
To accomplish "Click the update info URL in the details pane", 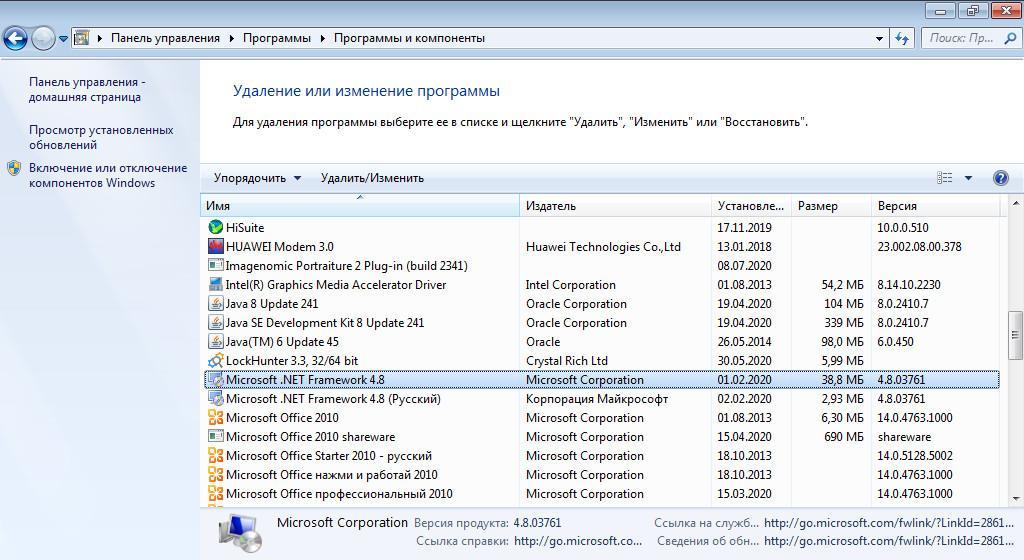I will (889, 541).
